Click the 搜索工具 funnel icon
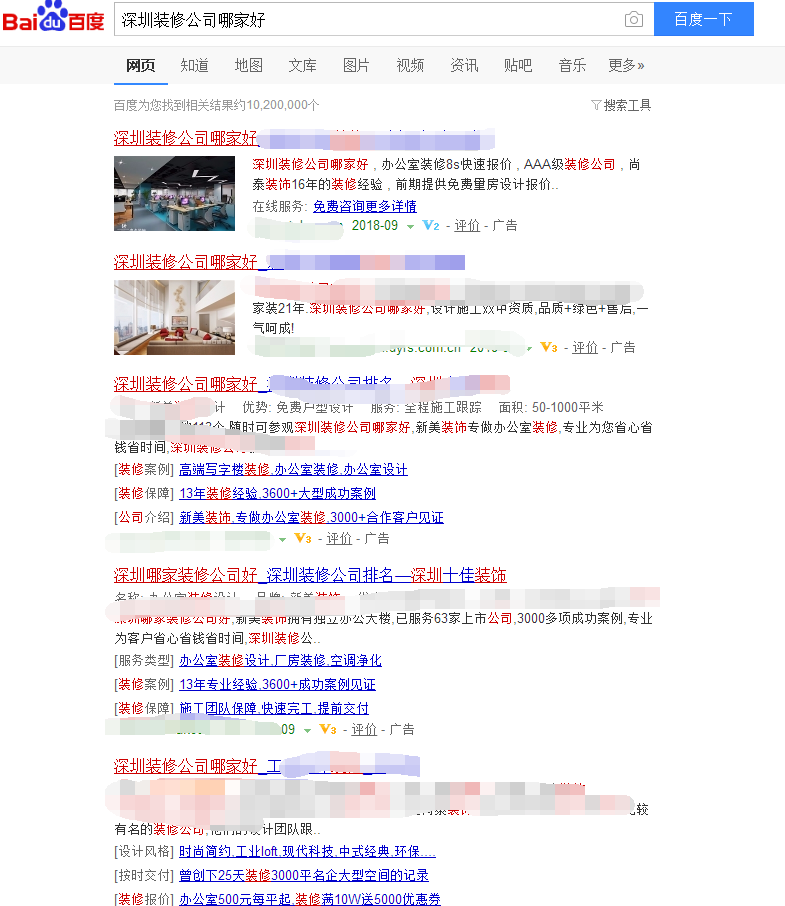This screenshot has width=785, height=906. pos(596,105)
